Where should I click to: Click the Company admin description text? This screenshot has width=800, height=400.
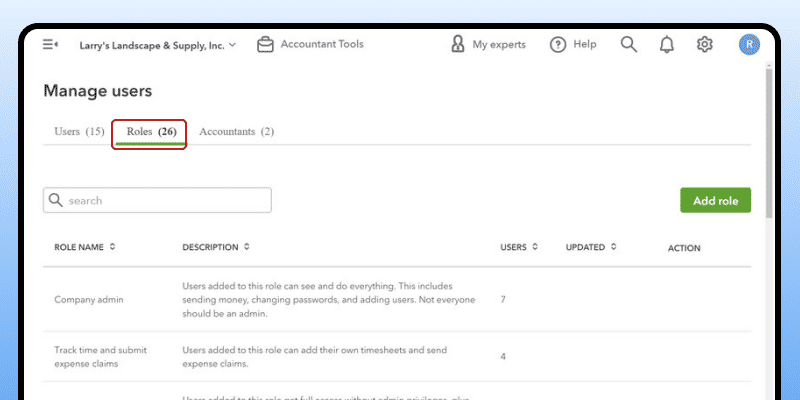coord(329,300)
